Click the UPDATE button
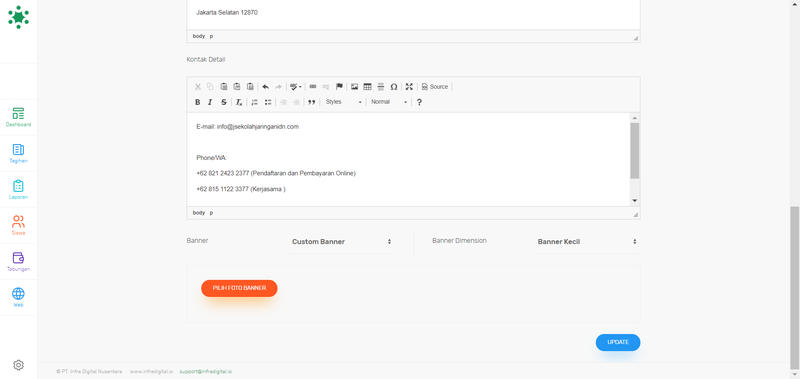This screenshot has width=800, height=379. pyautogui.click(x=618, y=342)
